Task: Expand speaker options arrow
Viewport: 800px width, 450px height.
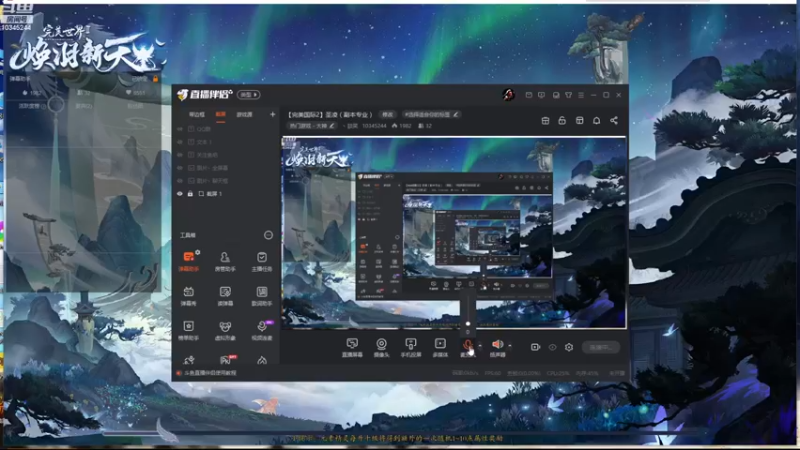Action: pyautogui.click(x=509, y=346)
